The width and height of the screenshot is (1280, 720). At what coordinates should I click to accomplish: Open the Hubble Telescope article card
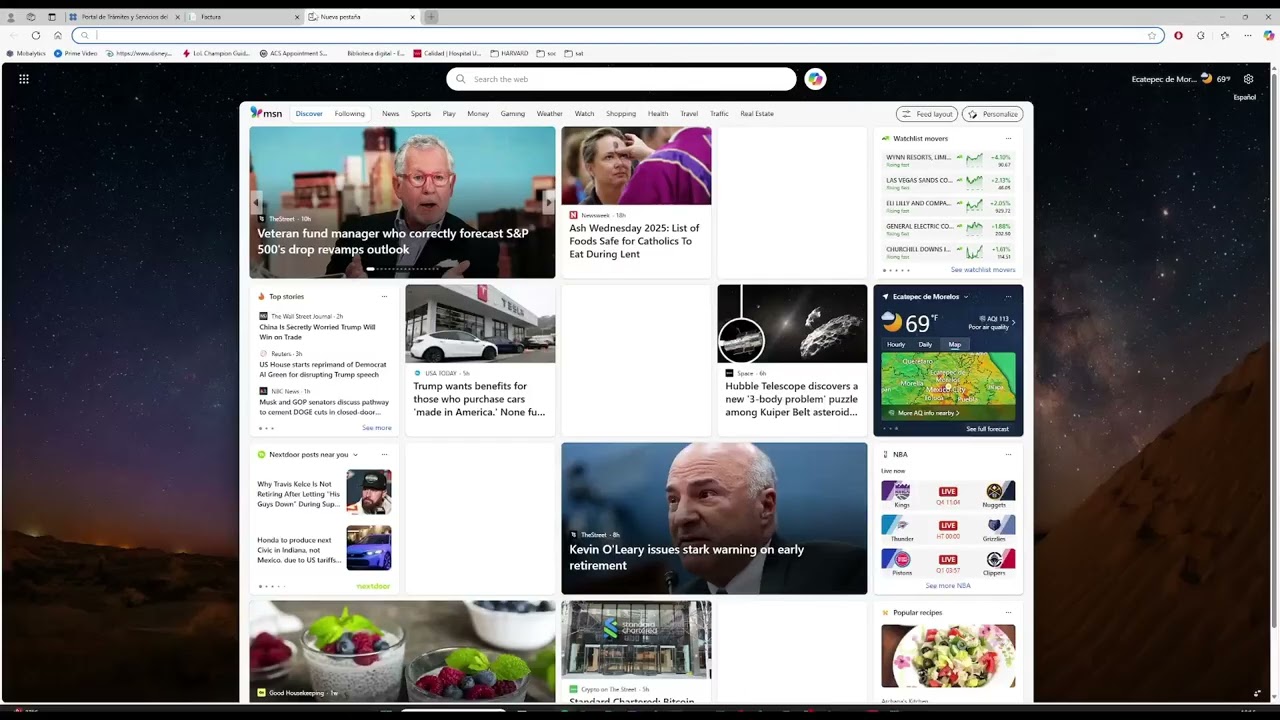coord(792,360)
